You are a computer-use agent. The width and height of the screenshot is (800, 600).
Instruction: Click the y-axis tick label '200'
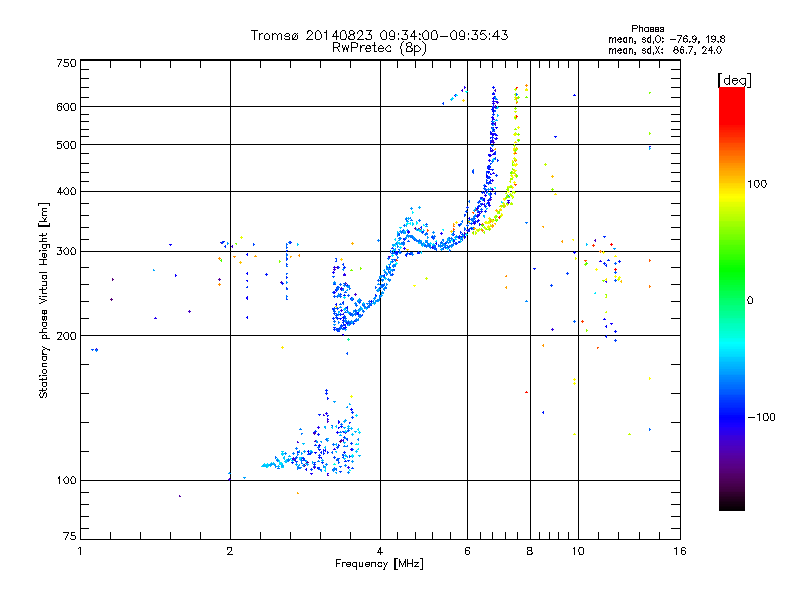[66, 336]
